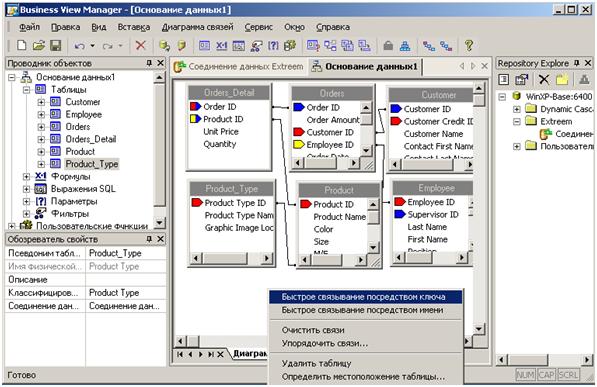This screenshot has height=387, width=597.
Task: Choose Удалить таблицу from context menu
Action: tap(316, 363)
